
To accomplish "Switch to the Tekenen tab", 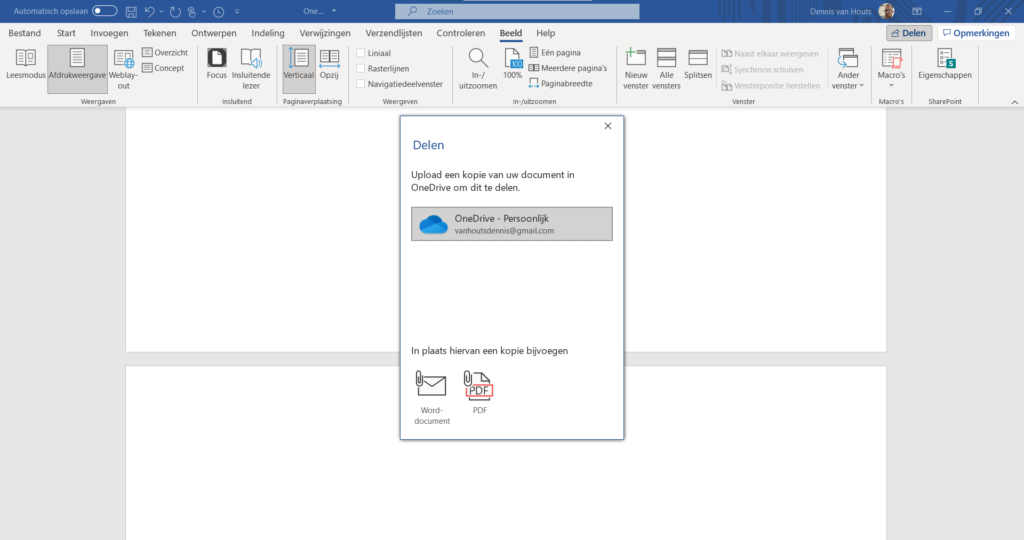I will tap(159, 33).
